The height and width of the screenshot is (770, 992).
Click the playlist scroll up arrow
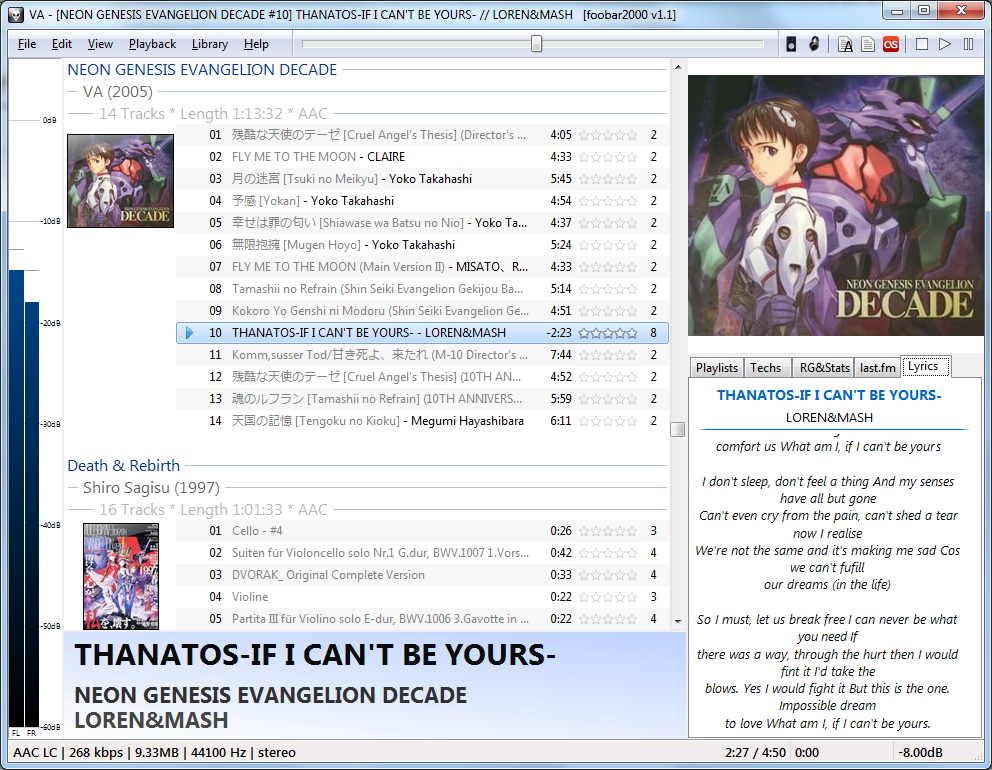point(678,66)
